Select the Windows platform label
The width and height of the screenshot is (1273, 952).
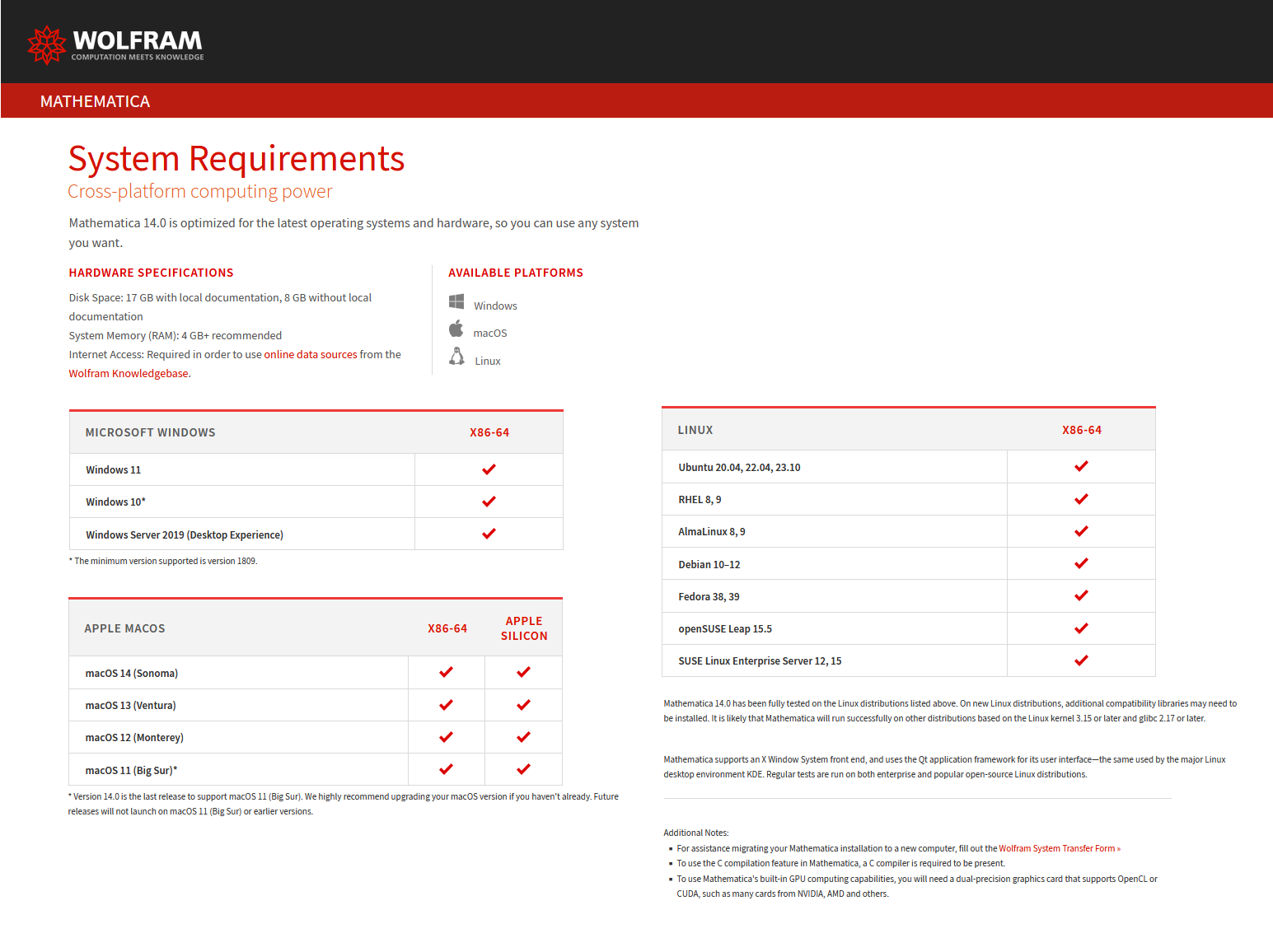pyautogui.click(x=495, y=306)
